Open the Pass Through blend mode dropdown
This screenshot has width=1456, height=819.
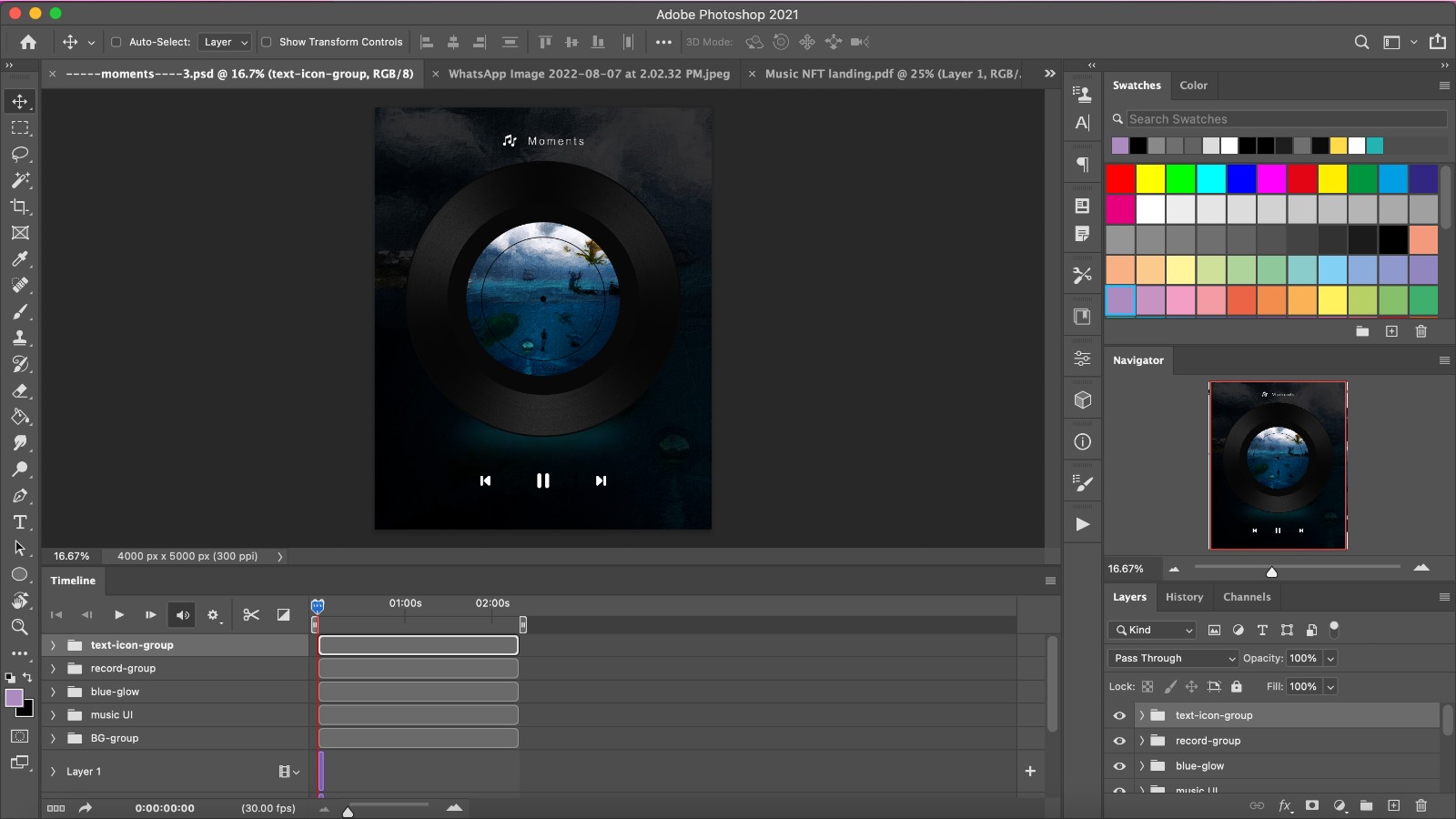[1174, 658]
